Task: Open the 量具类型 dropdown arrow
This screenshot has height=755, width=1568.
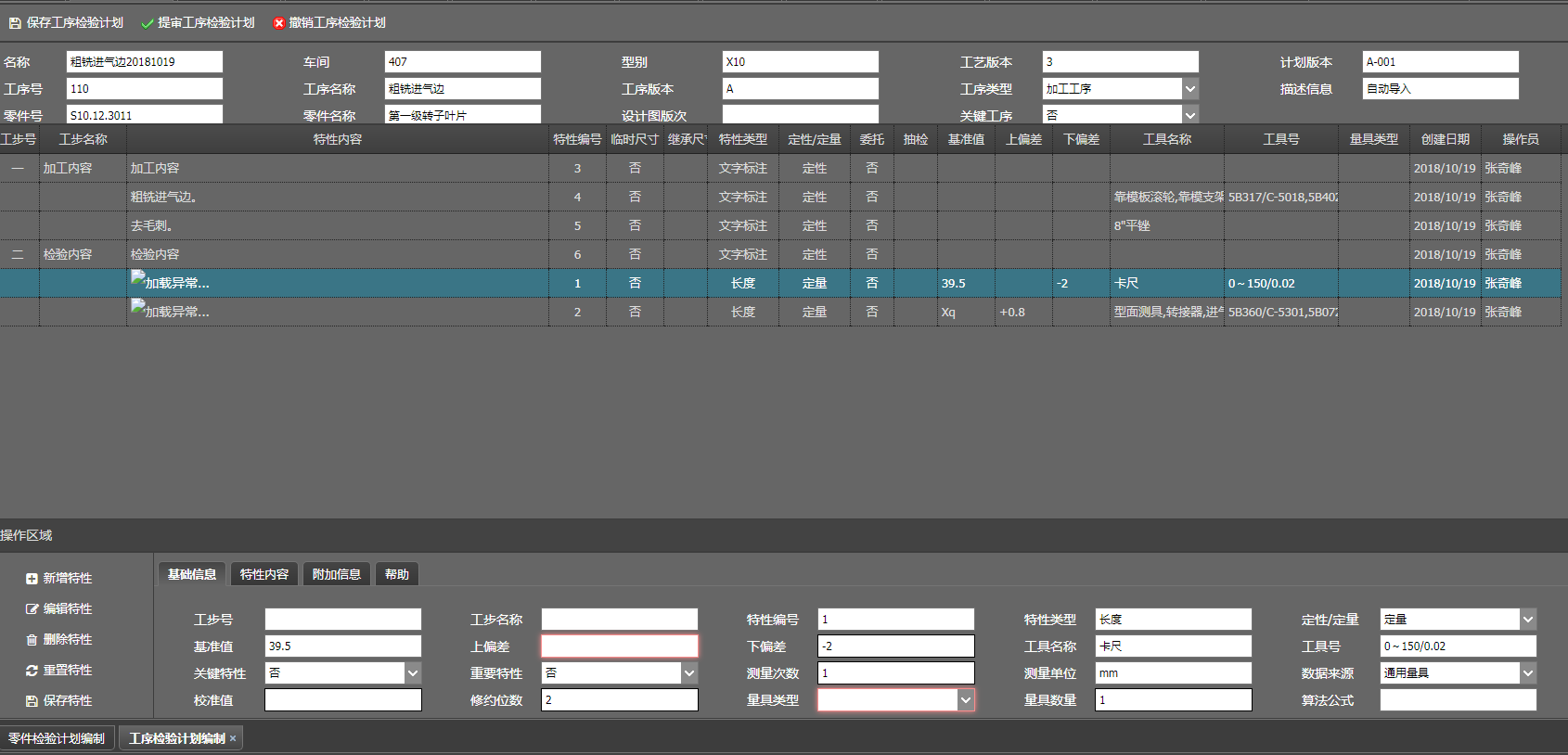Action: [966, 700]
